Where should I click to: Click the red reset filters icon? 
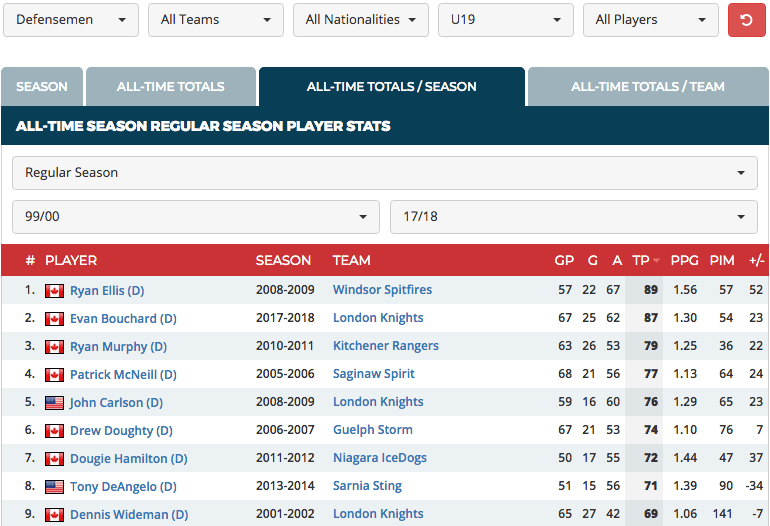(x=746, y=20)
